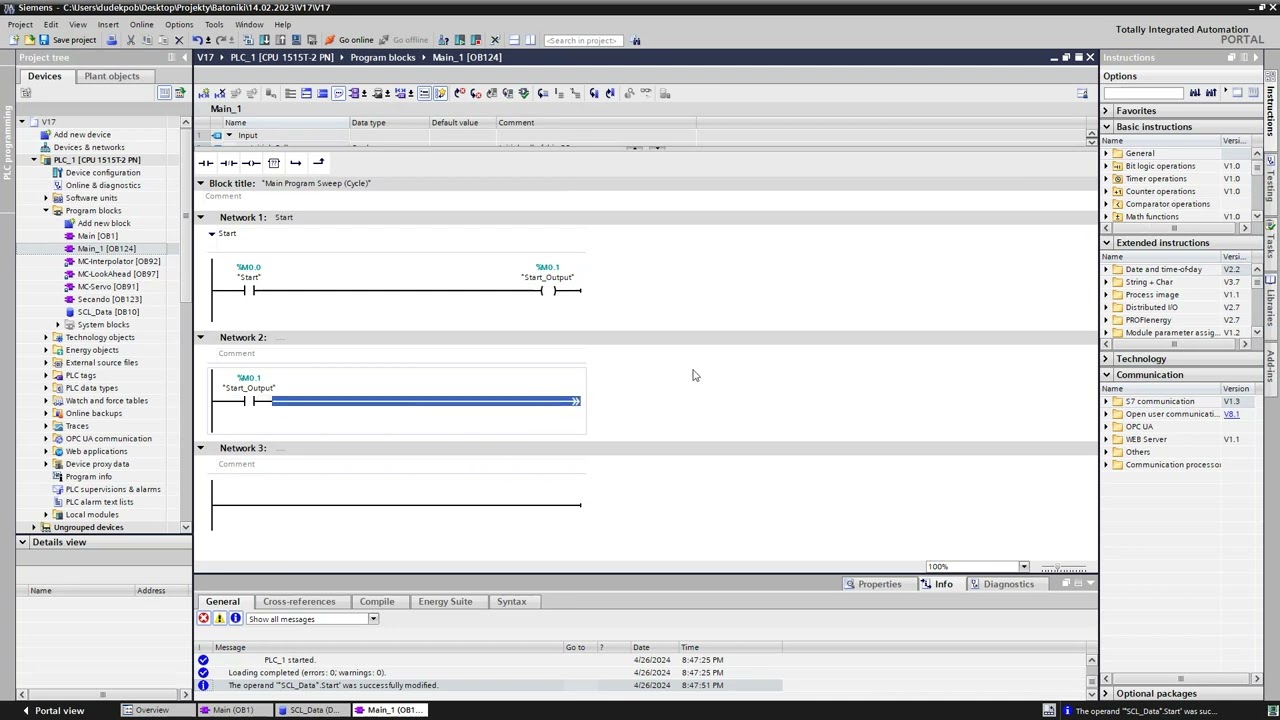1280x720 pixels.
Task: Collapse Network 3 with its arrow
Action: (x=200, y=448)
